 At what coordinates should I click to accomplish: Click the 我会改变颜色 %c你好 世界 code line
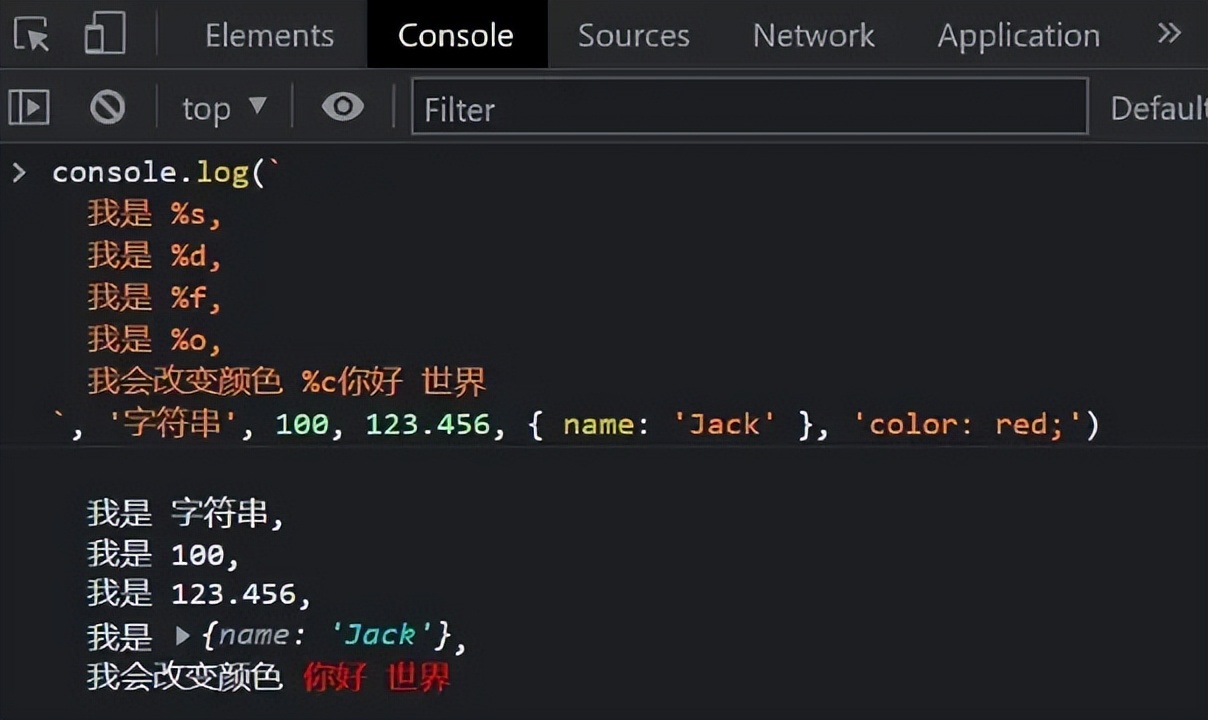point(286,381)
